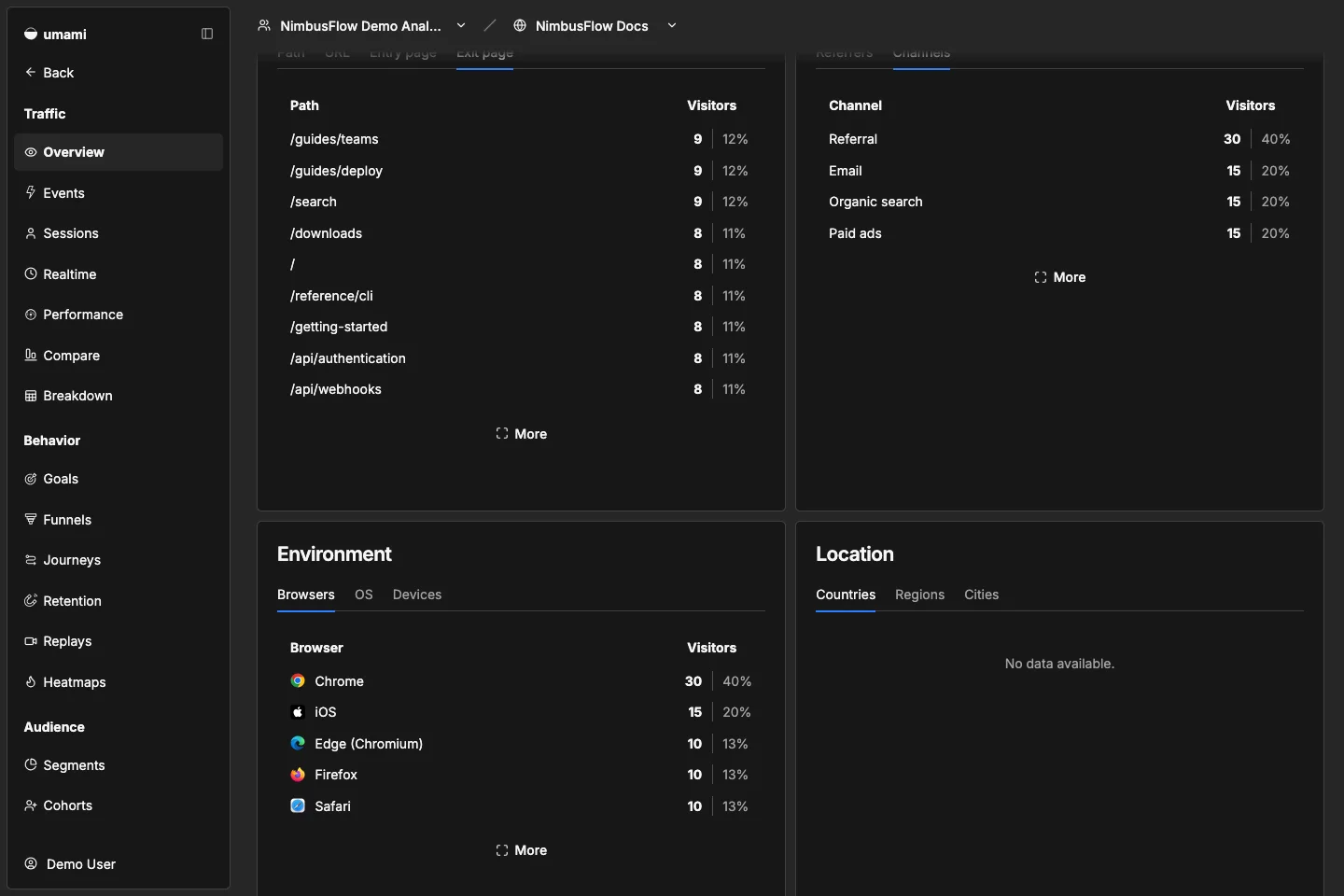Switch to the Cities tab
The height and width of the screenshot is (896, 1344).
point(981,595)
